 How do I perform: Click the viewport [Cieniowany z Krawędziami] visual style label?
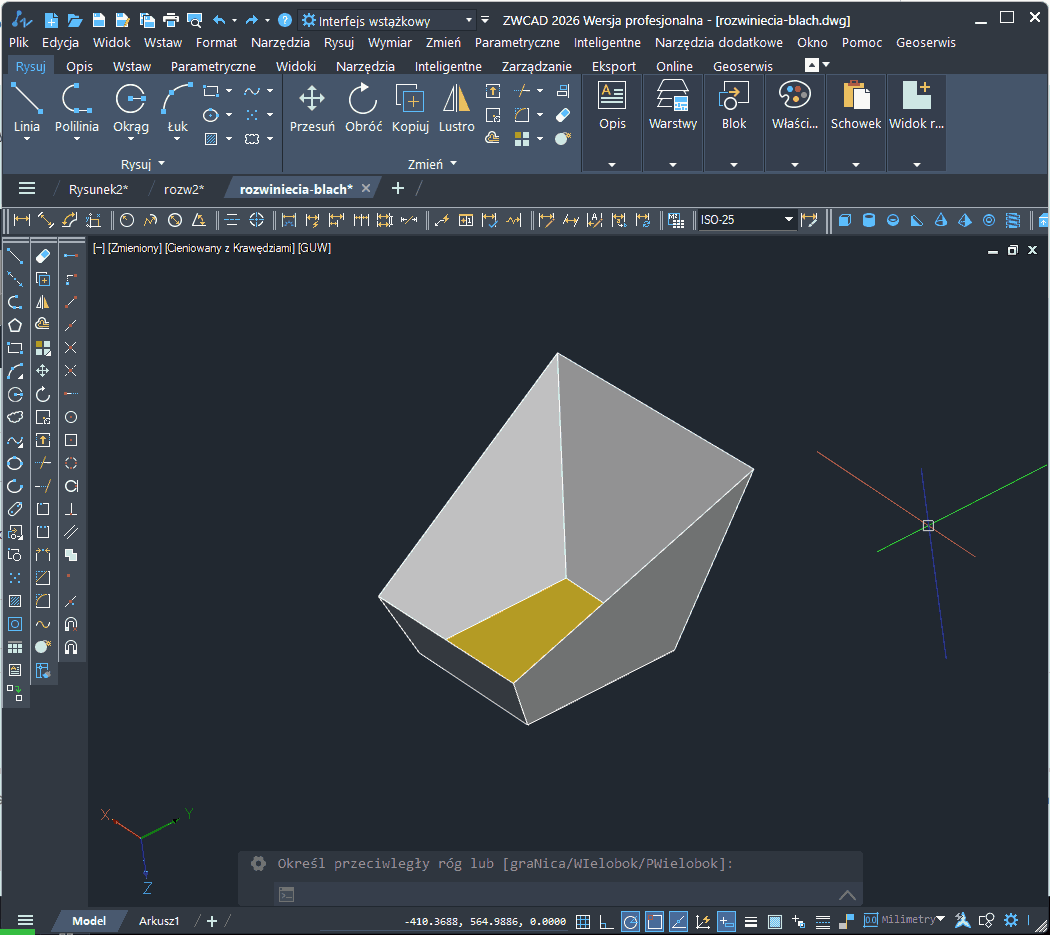(230, 248)
